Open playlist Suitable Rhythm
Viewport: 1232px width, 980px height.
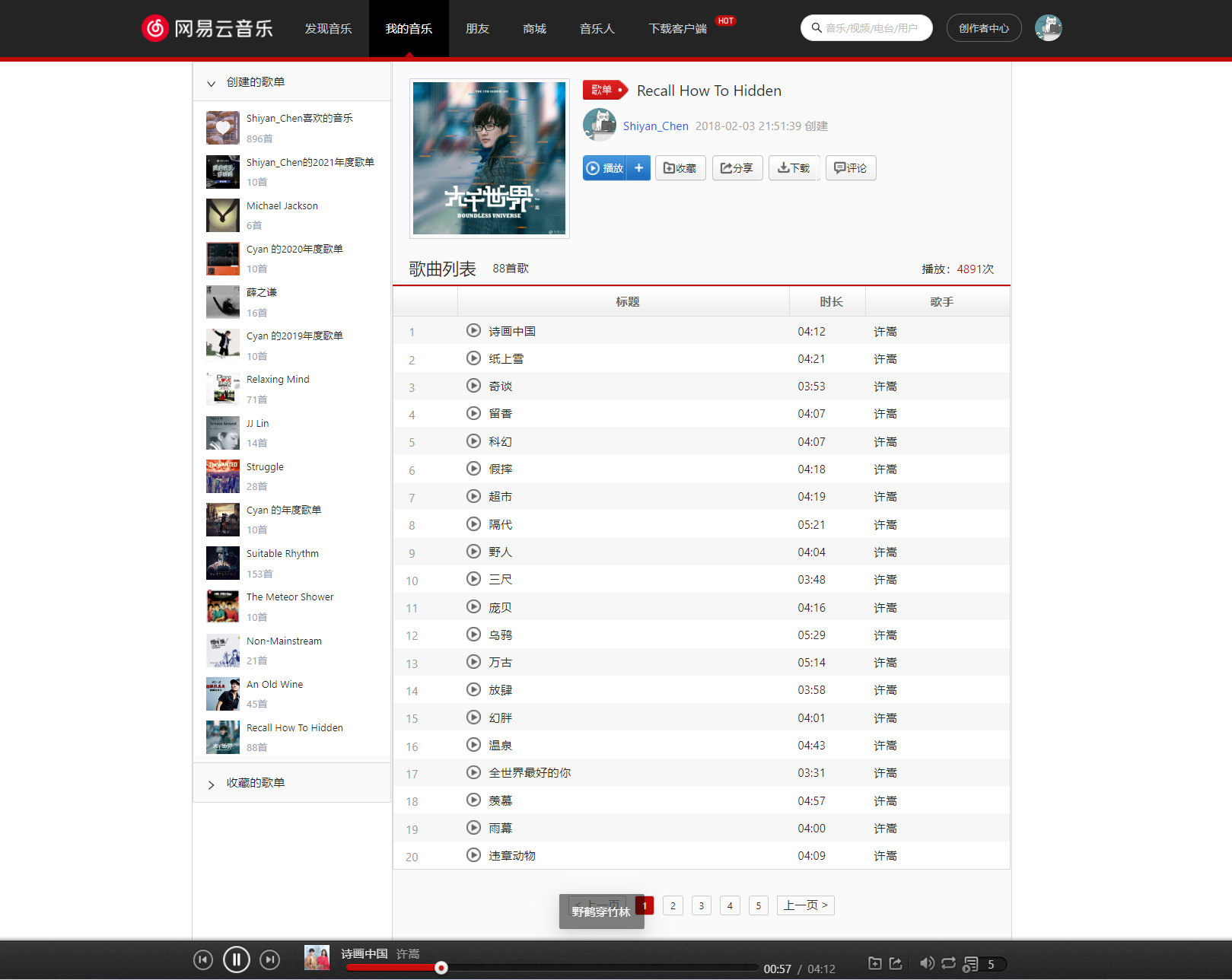292,563
